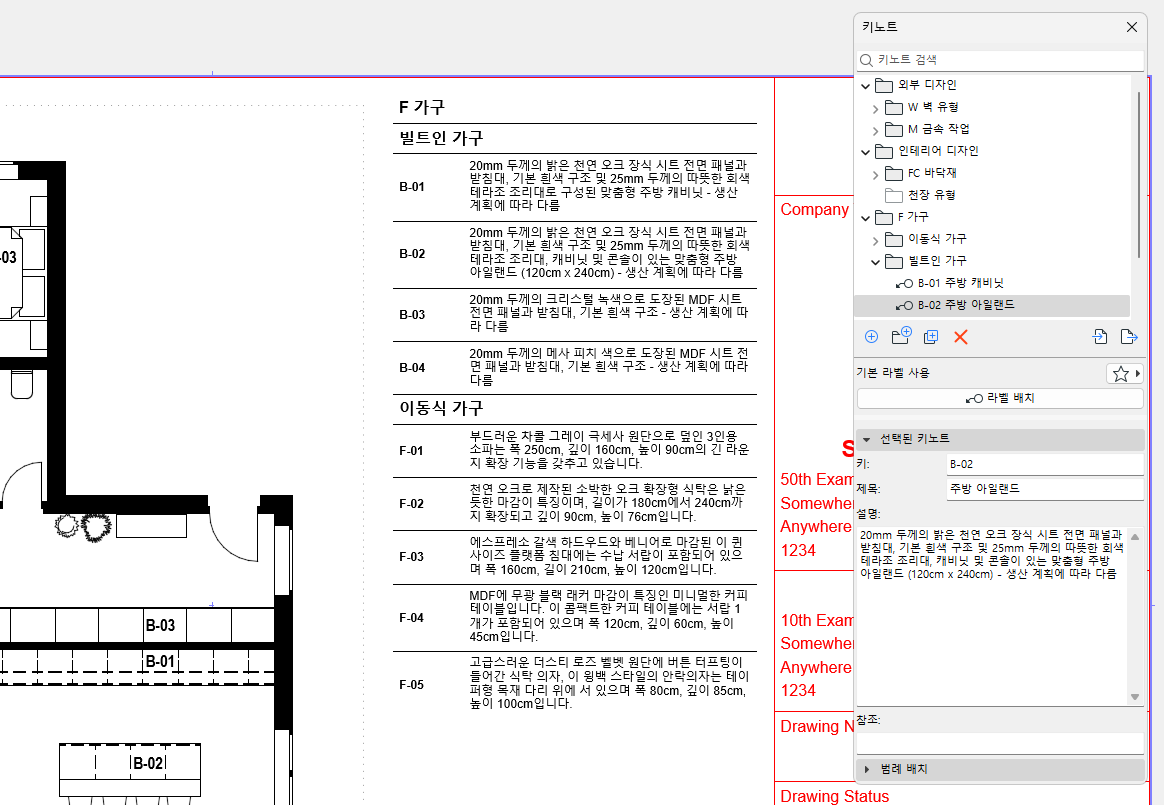Click the keynote tree vertical scrollbar
The width and height of the screenshot is (1164, 805).
click(x=1139, y=175)
